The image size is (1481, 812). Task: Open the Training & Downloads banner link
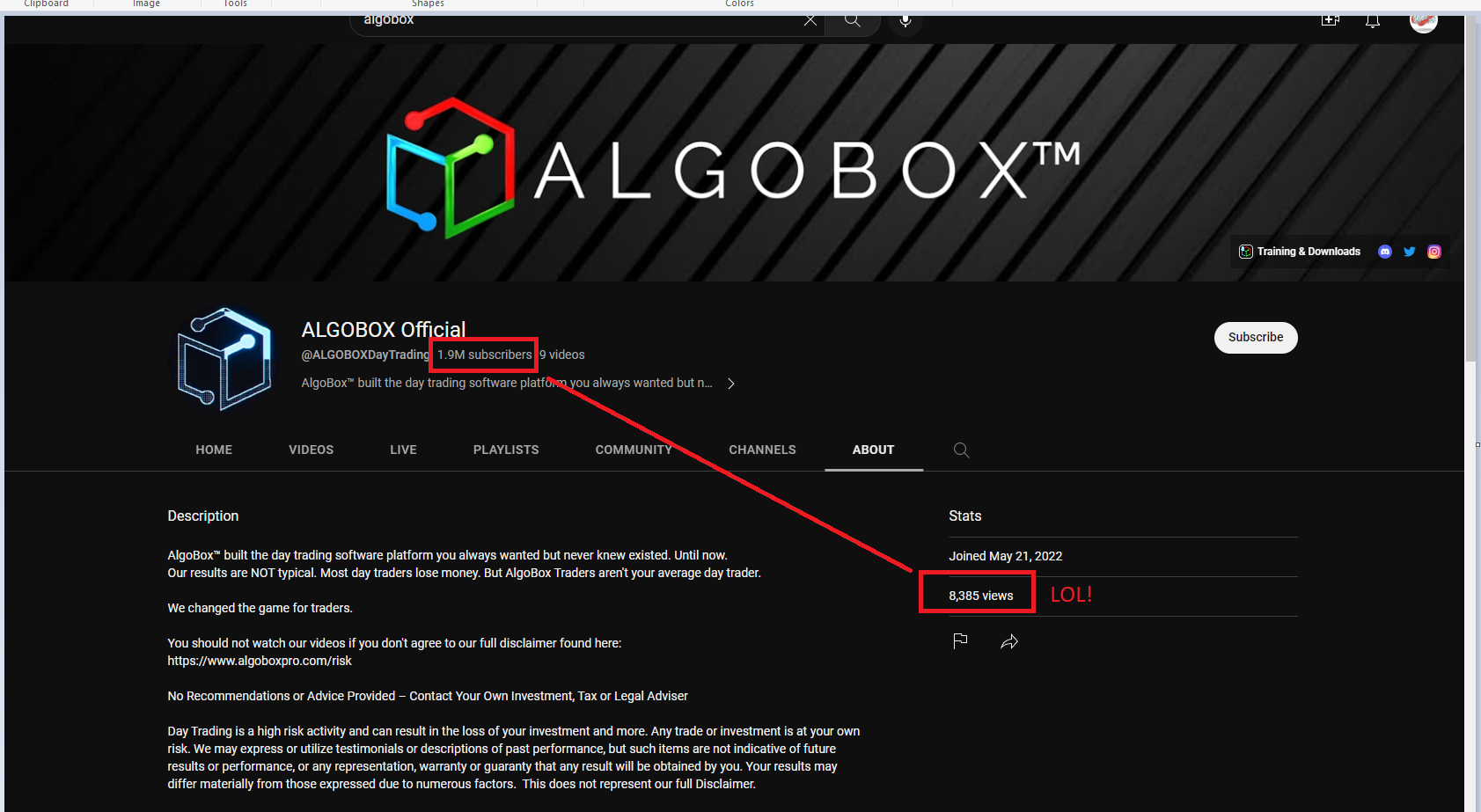click(x=1300, y=252)
